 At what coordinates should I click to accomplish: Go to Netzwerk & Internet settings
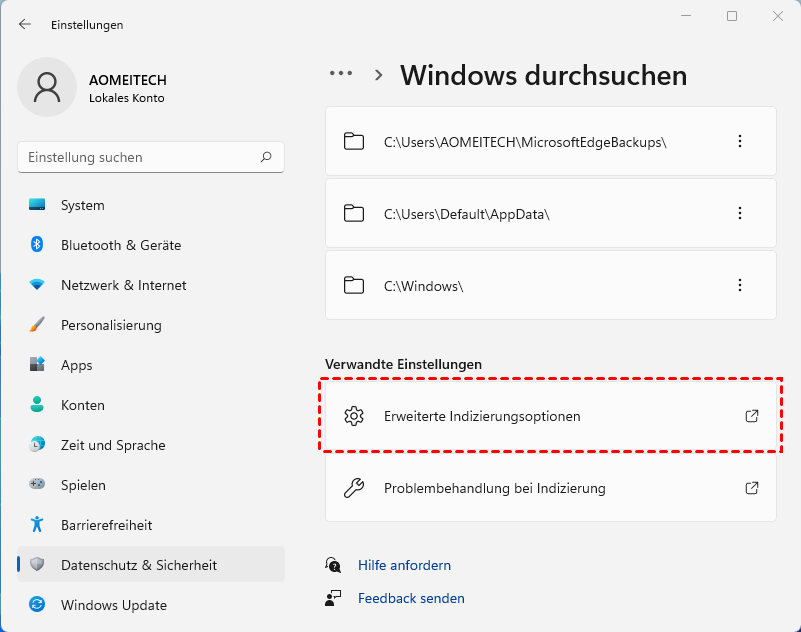click(x=123, y=285)
